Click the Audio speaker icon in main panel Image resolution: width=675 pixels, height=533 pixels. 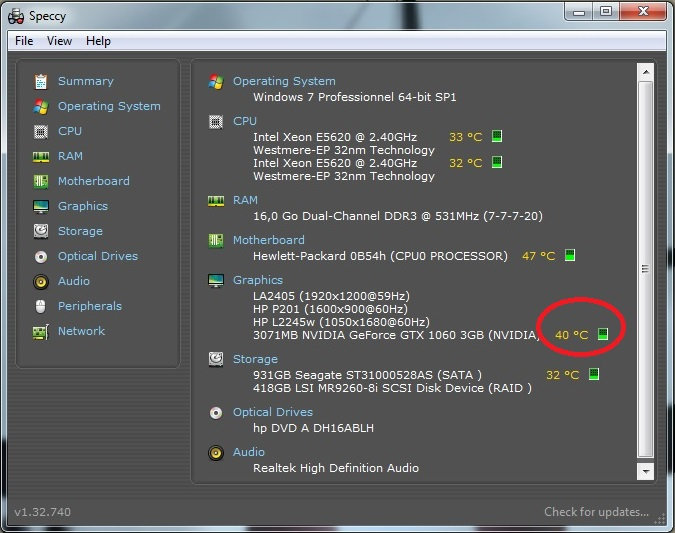(216, 453)
